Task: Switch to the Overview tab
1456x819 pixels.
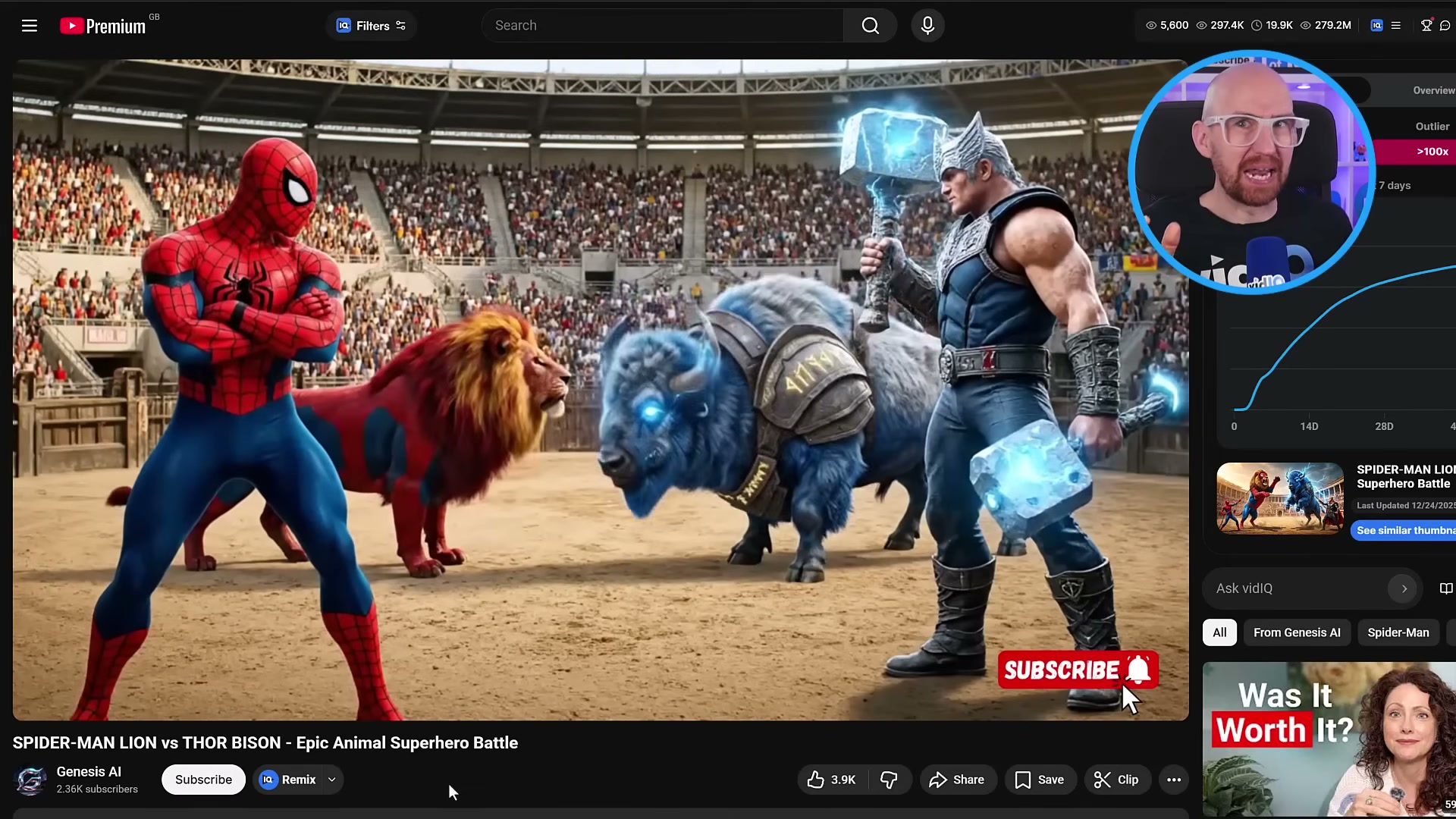Action: coord(1433,90)
